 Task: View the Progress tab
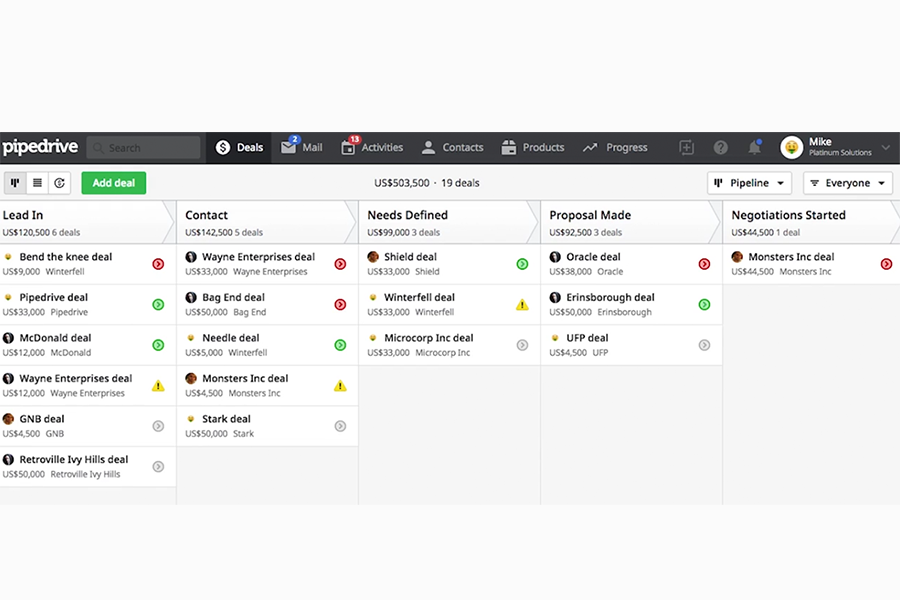615,148
